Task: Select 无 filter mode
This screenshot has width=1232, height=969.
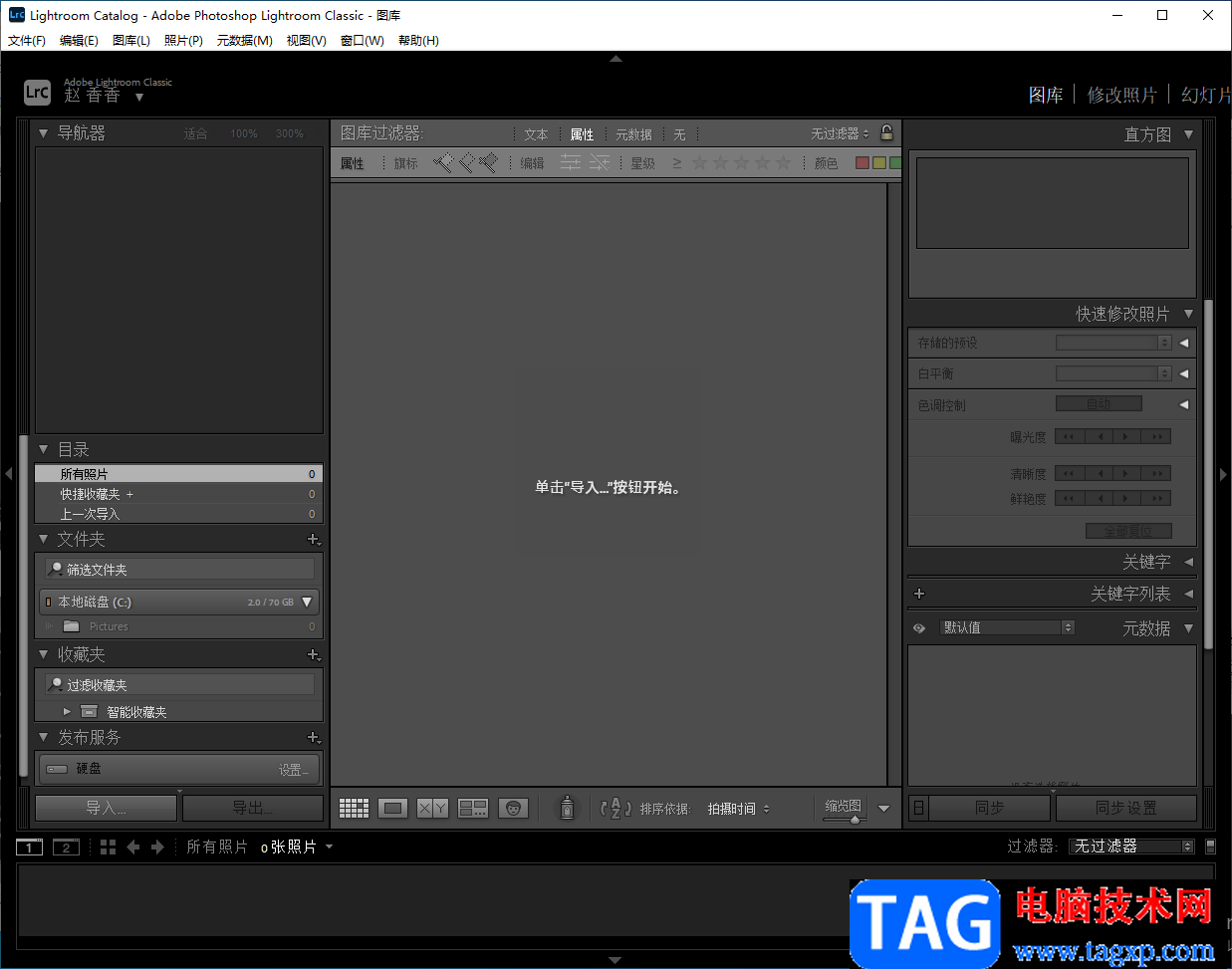Action: pos(679,134)
